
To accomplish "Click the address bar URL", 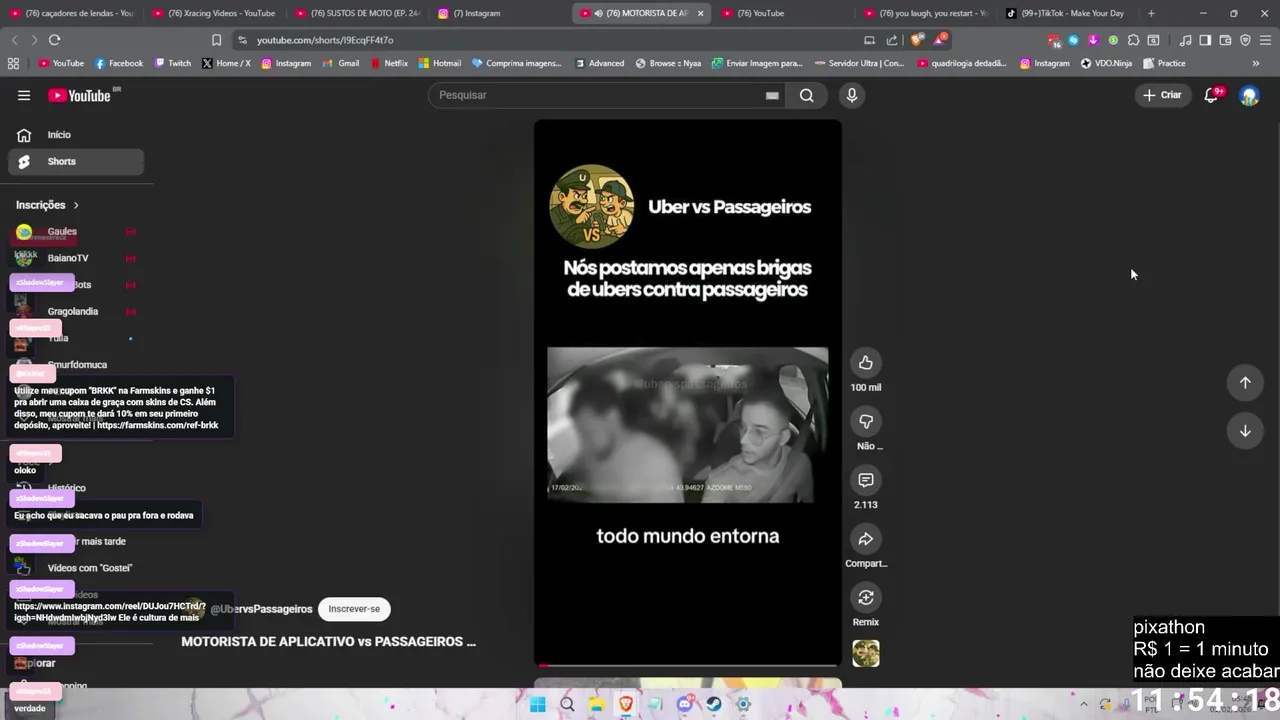I will click(325, 40).
